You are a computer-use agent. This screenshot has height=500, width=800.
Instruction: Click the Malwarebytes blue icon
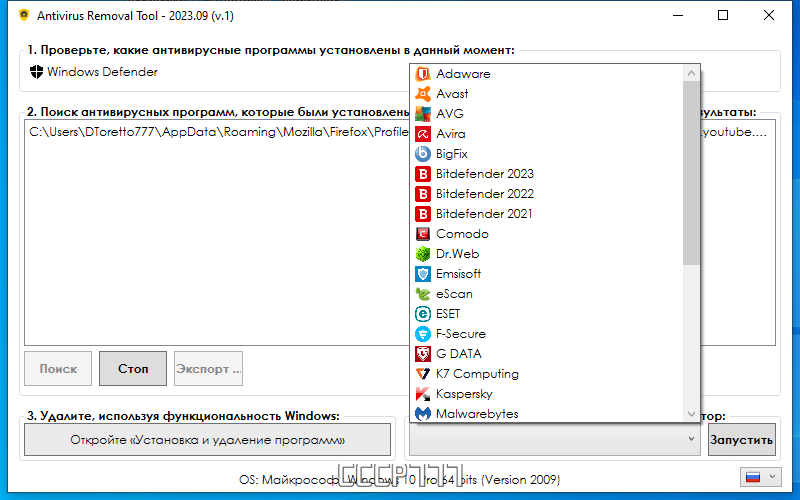pos(423,414)
